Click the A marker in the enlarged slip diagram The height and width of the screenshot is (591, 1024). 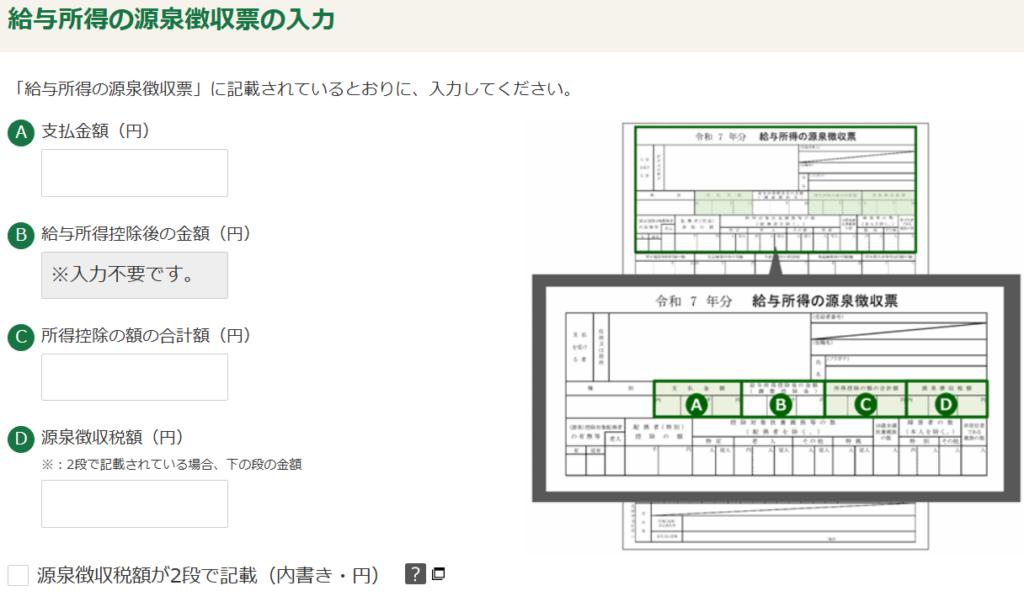(697, 404)
